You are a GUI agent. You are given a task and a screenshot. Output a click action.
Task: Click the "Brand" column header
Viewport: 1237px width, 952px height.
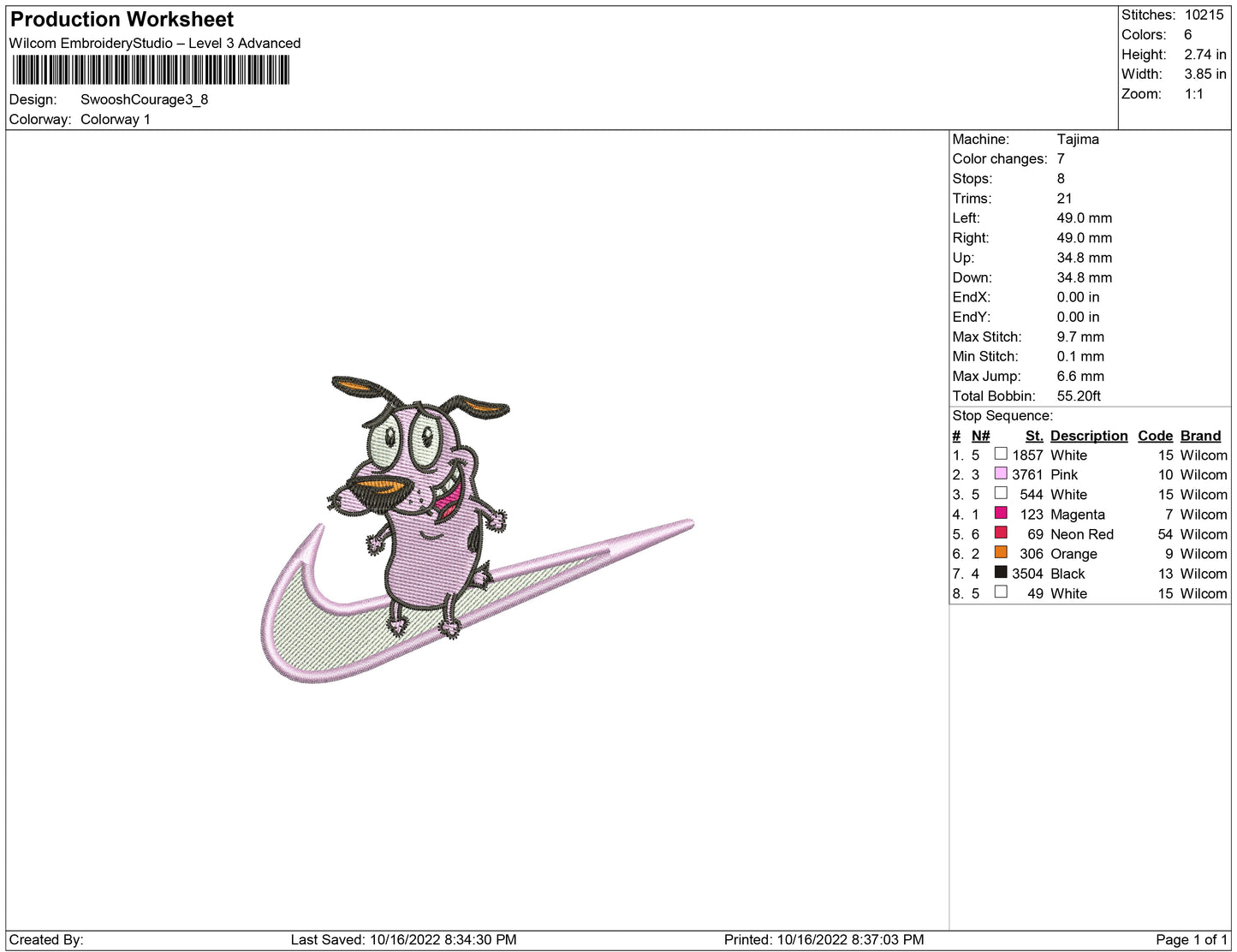coord(1200,436)
